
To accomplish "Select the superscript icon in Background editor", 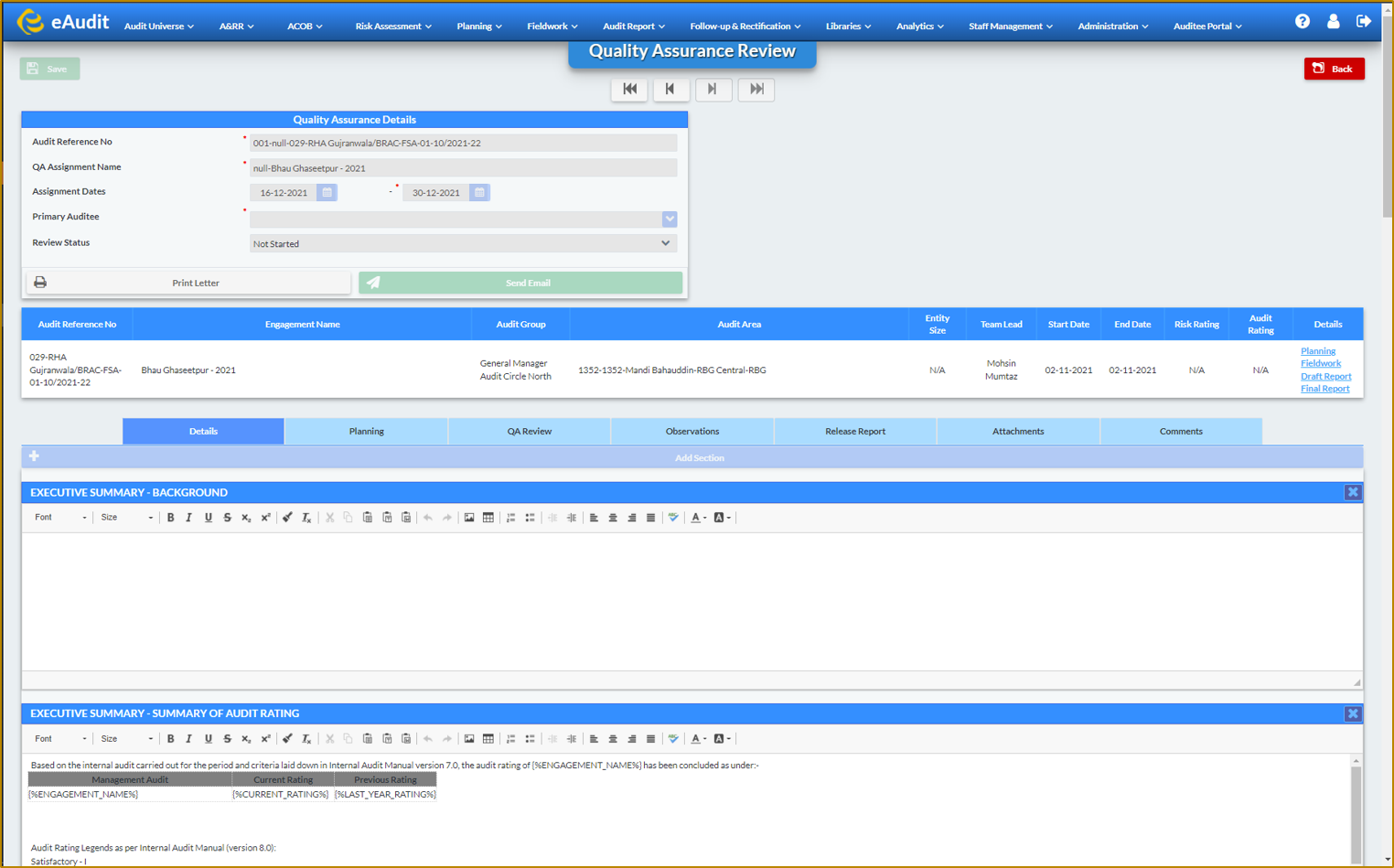I will click(265, 517).
